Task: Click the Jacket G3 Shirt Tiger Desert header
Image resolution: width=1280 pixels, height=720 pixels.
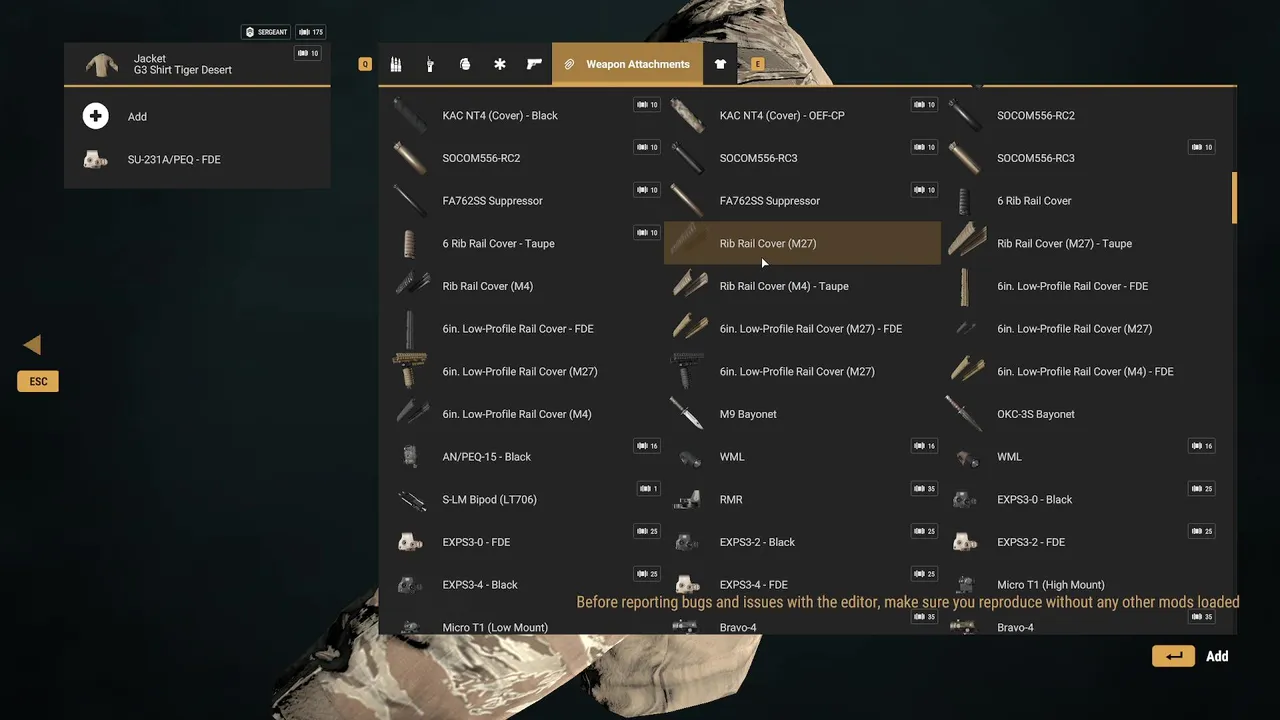Action: coord(197,64)
